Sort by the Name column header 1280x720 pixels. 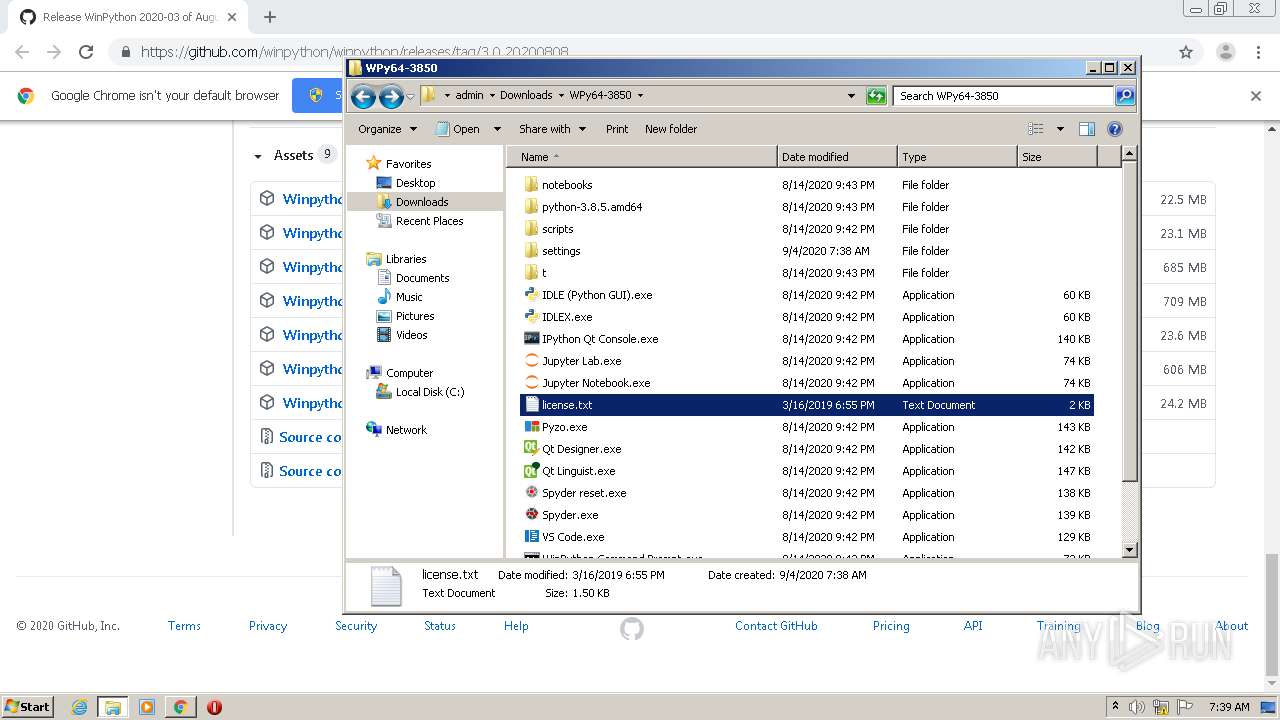(x=642, y=157)
